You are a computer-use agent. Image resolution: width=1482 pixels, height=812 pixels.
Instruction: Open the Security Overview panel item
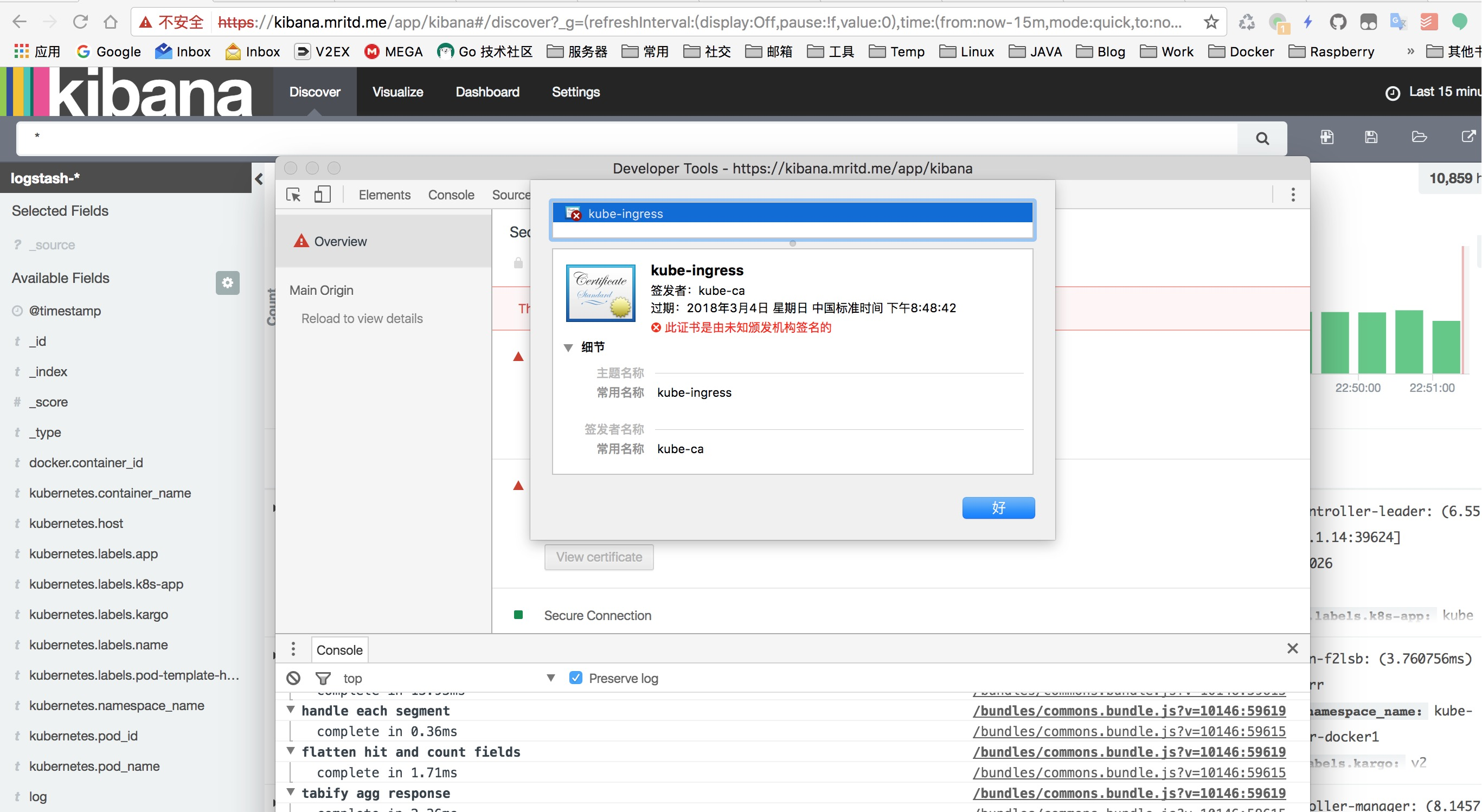tap(383, 241)
